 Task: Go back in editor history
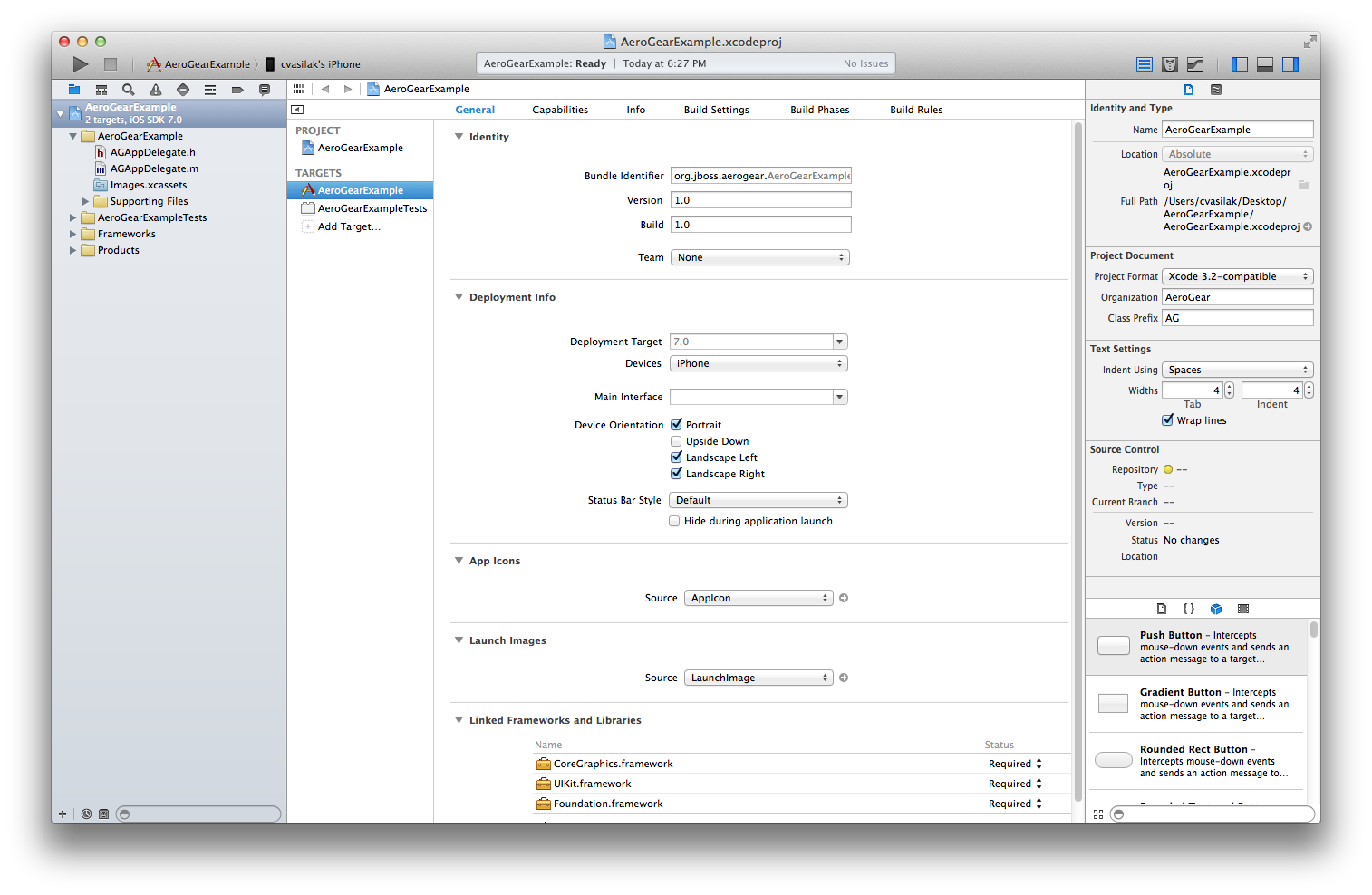point(324,89)
